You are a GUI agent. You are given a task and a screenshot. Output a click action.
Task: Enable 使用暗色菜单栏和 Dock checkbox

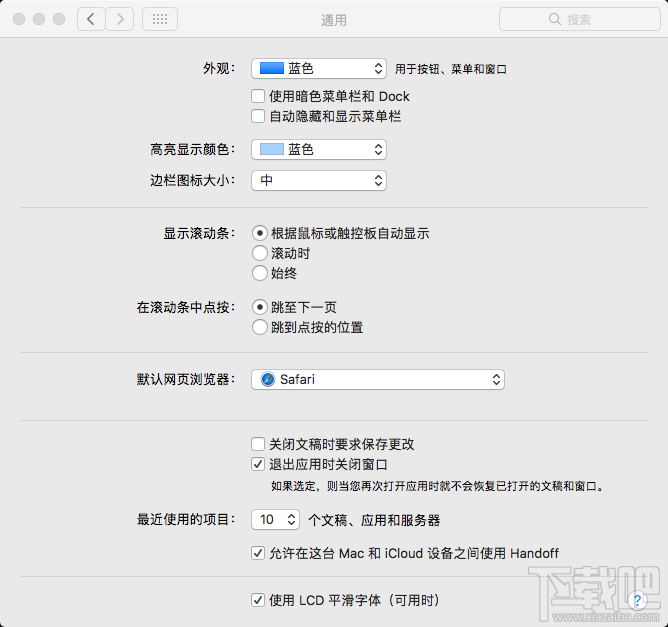point(258,96)
